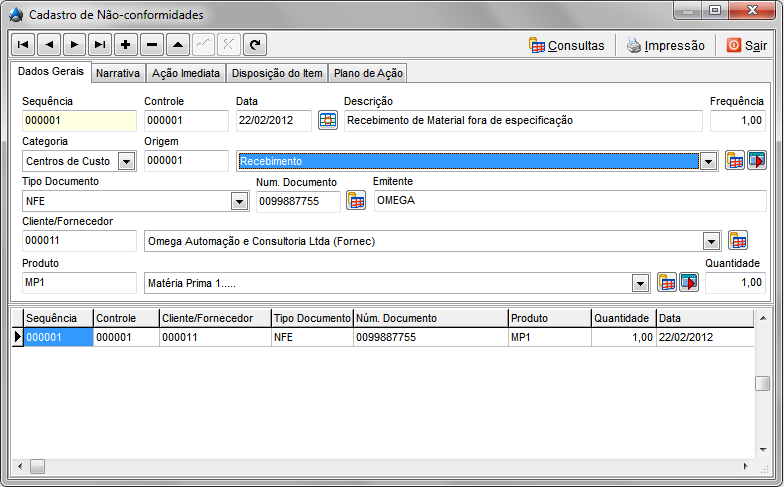This screenshot has width=784, height=487.
Task: Expand the Produto Matéria Prima dropdown
Action: (x=640, y=284)
